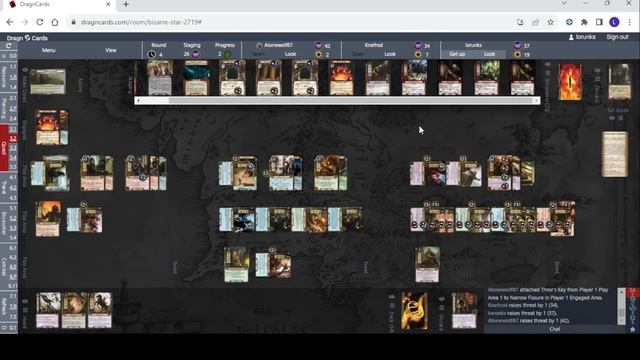Click Look under player Knefrod

pos(390,54)
